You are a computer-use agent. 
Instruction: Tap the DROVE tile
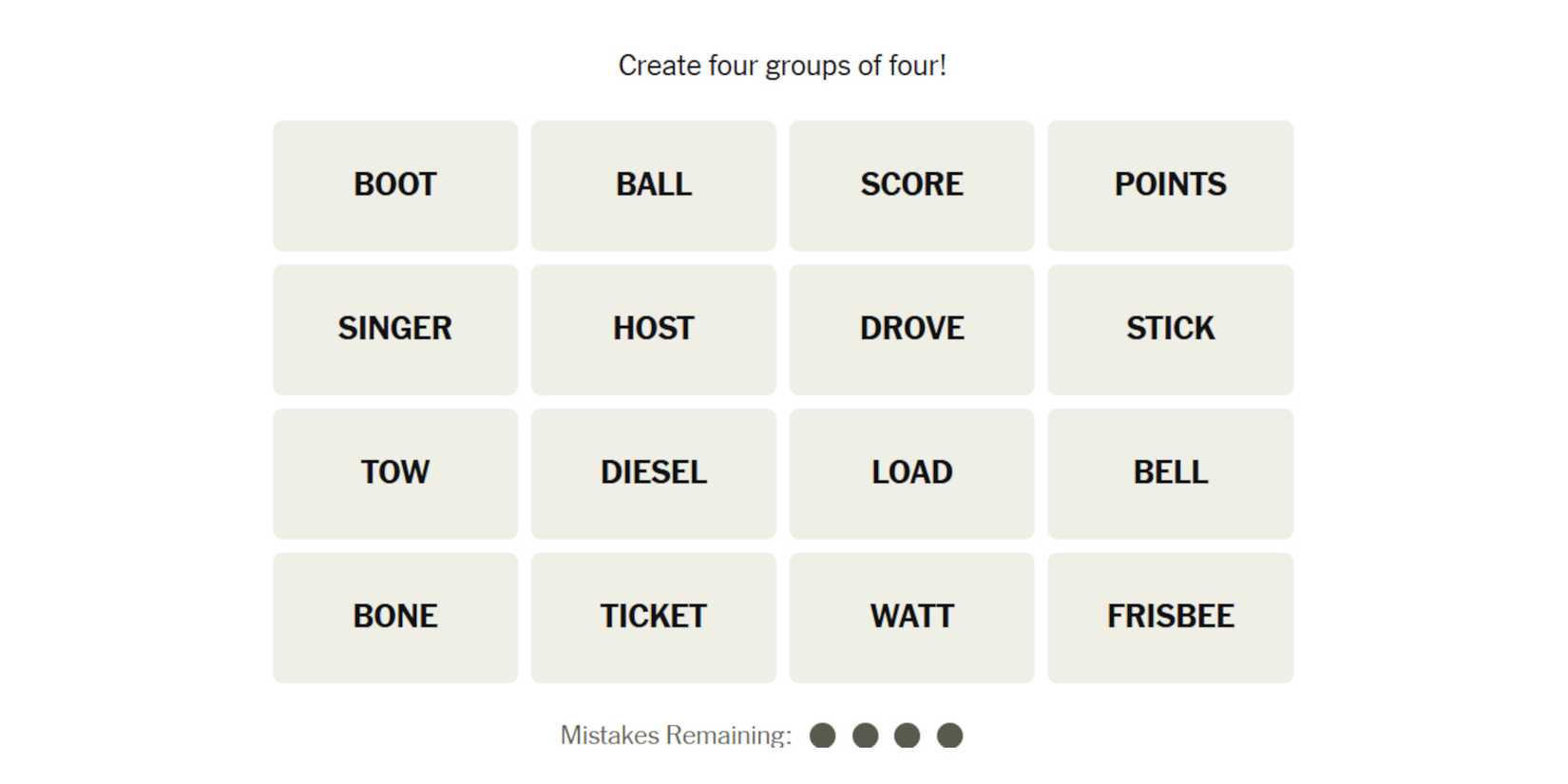911,330
